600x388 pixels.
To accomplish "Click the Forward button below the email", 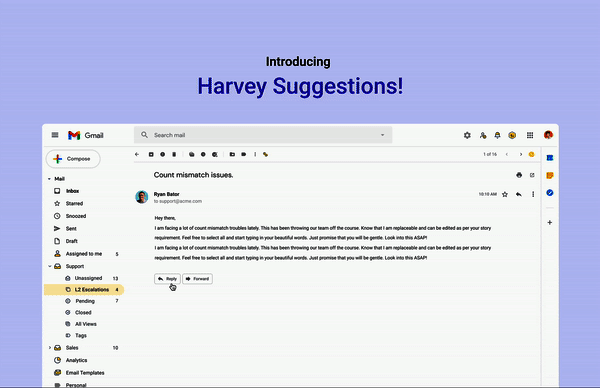I will (197, 279).
